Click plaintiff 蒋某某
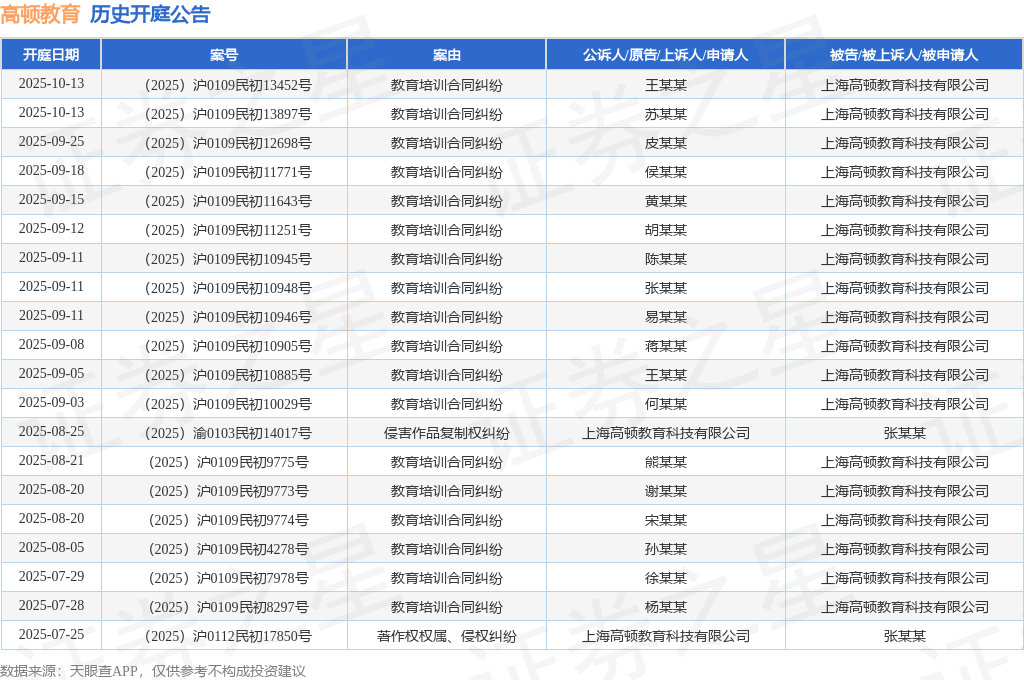1024x680 pixels. pyautogui.click(x=665, y=346)
